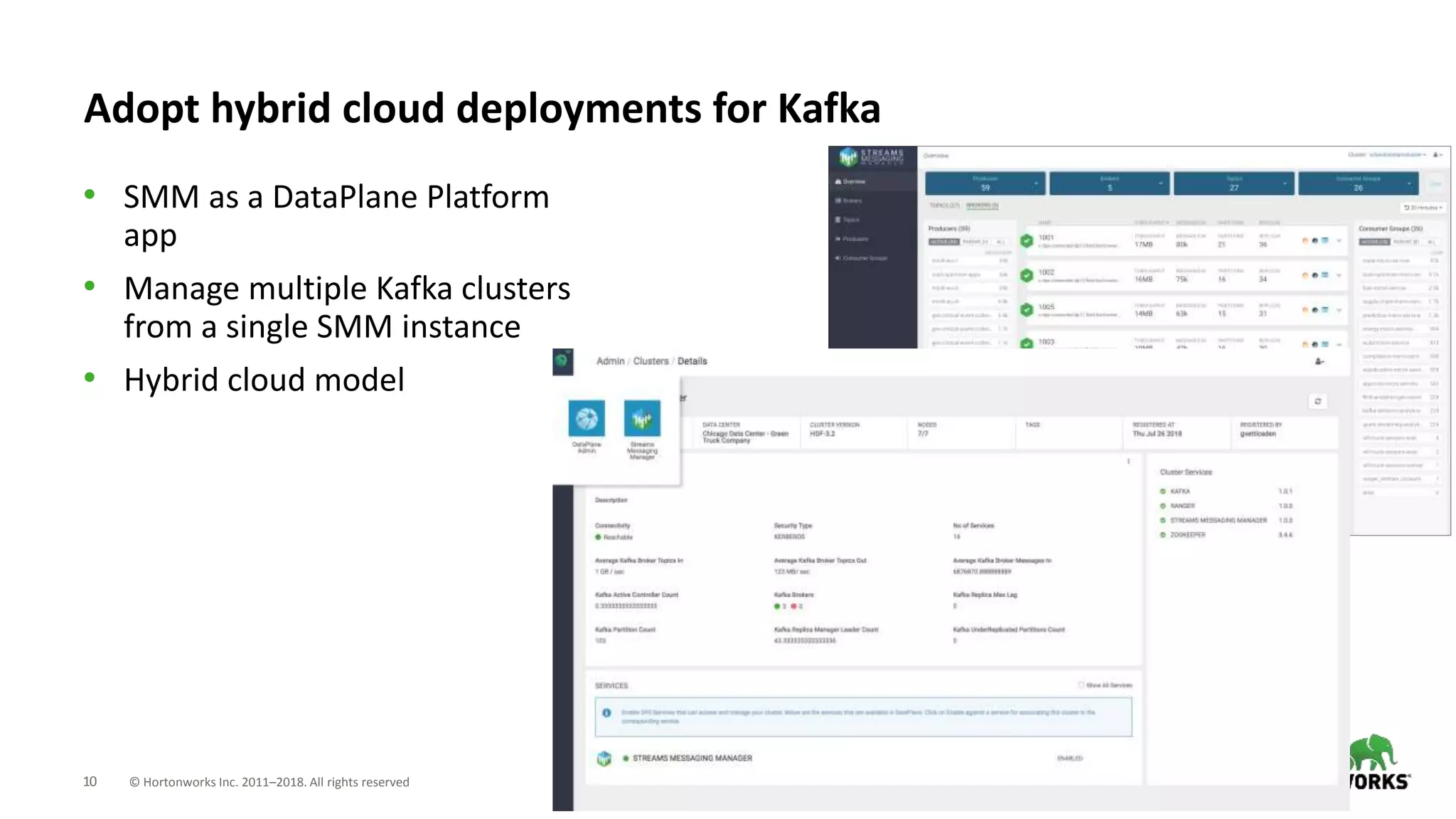Viewport: 1456px width, 819px height.
Task: Click the ENABLED status for Streams Messaging Manager
Action: (x=1069, y=759)
